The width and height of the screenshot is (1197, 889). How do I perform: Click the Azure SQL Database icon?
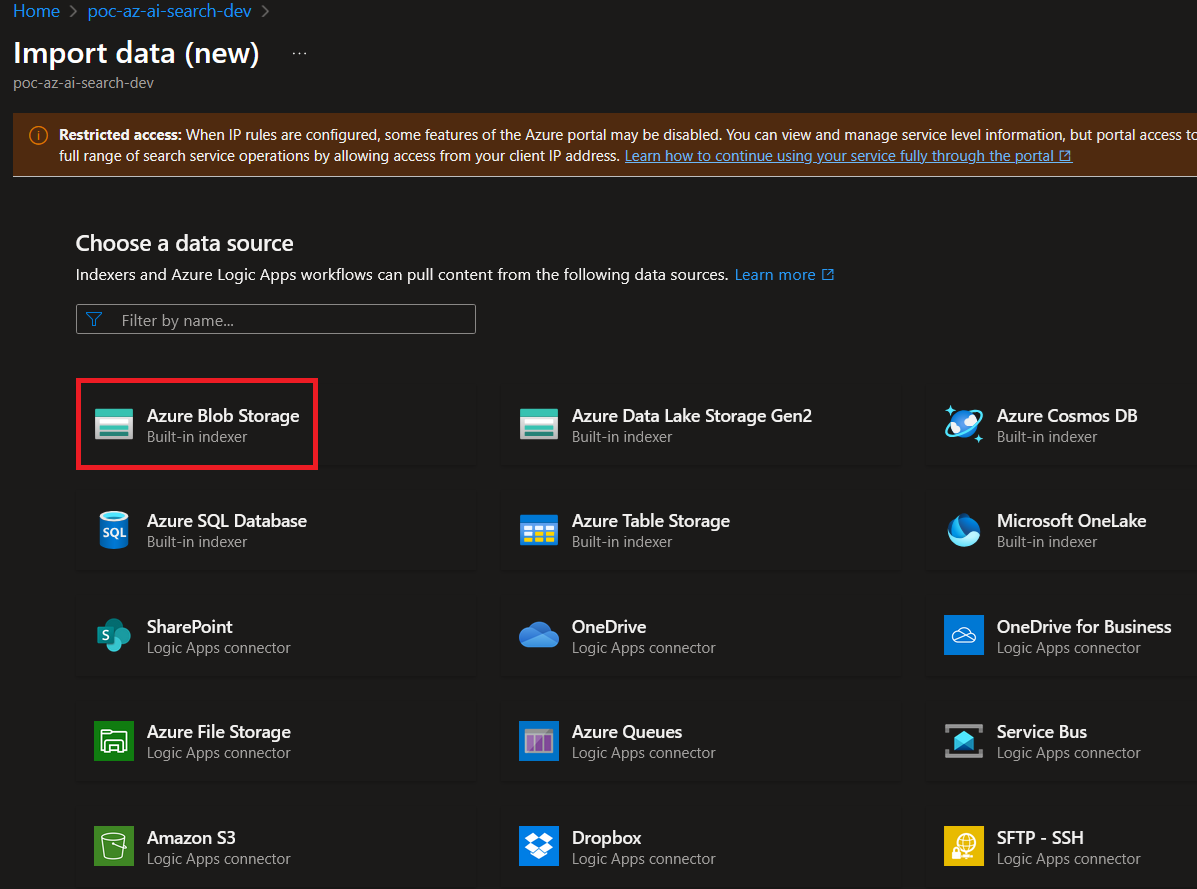click(114, 530)
